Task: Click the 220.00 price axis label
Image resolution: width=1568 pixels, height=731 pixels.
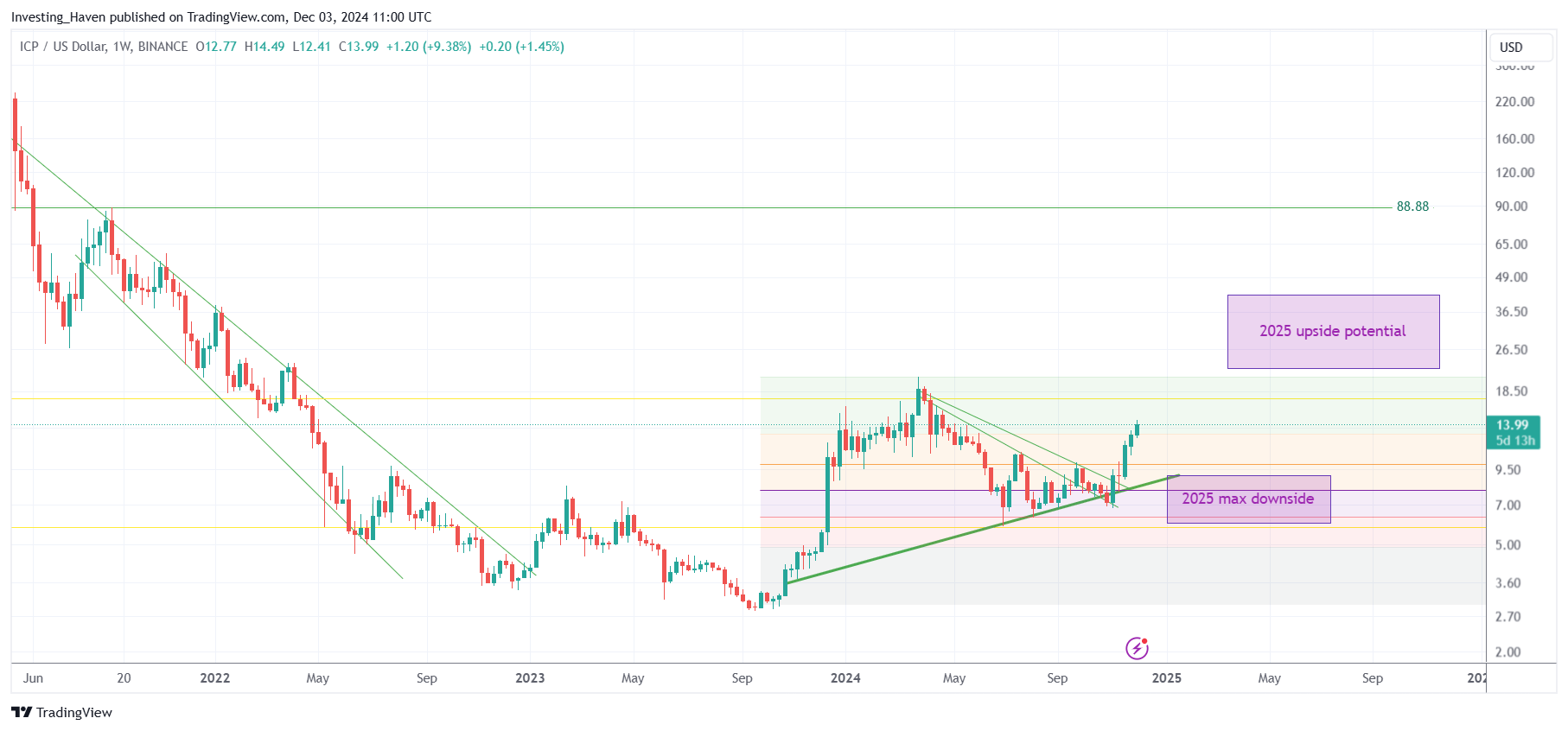Action: pyautogui.click(x=1514, y=102)
